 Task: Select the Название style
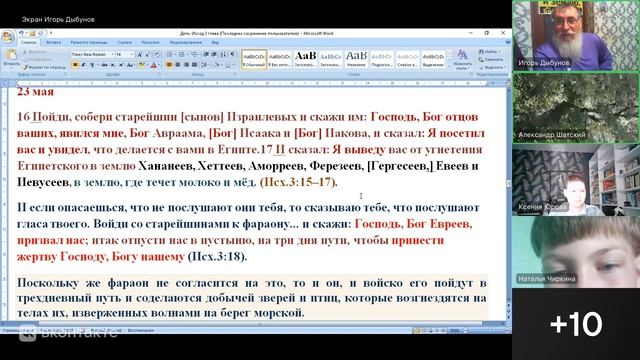tap(356, 59)
